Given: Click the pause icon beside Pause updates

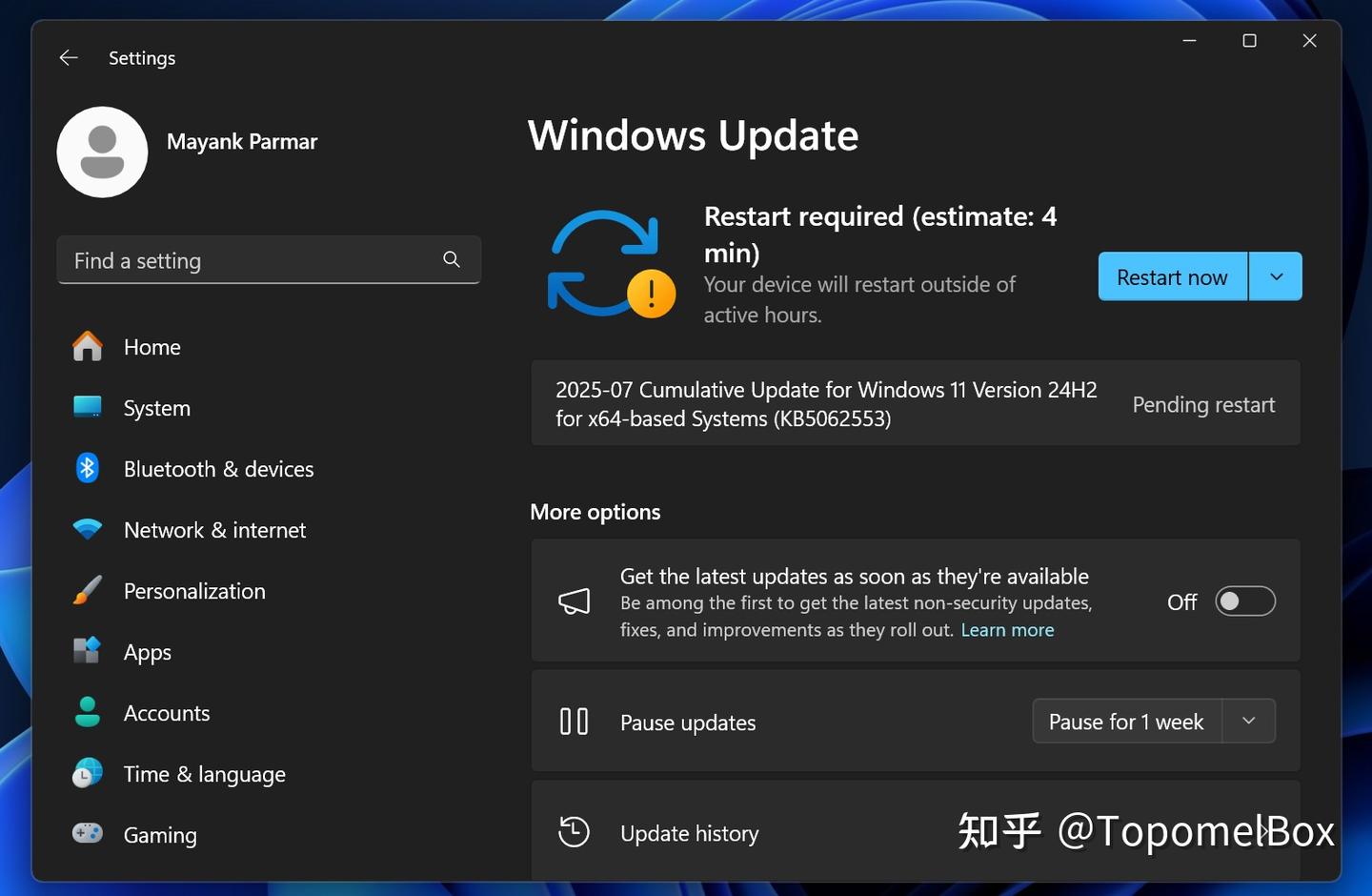Looking at the screenshot, I should click(x=575, y=722).
